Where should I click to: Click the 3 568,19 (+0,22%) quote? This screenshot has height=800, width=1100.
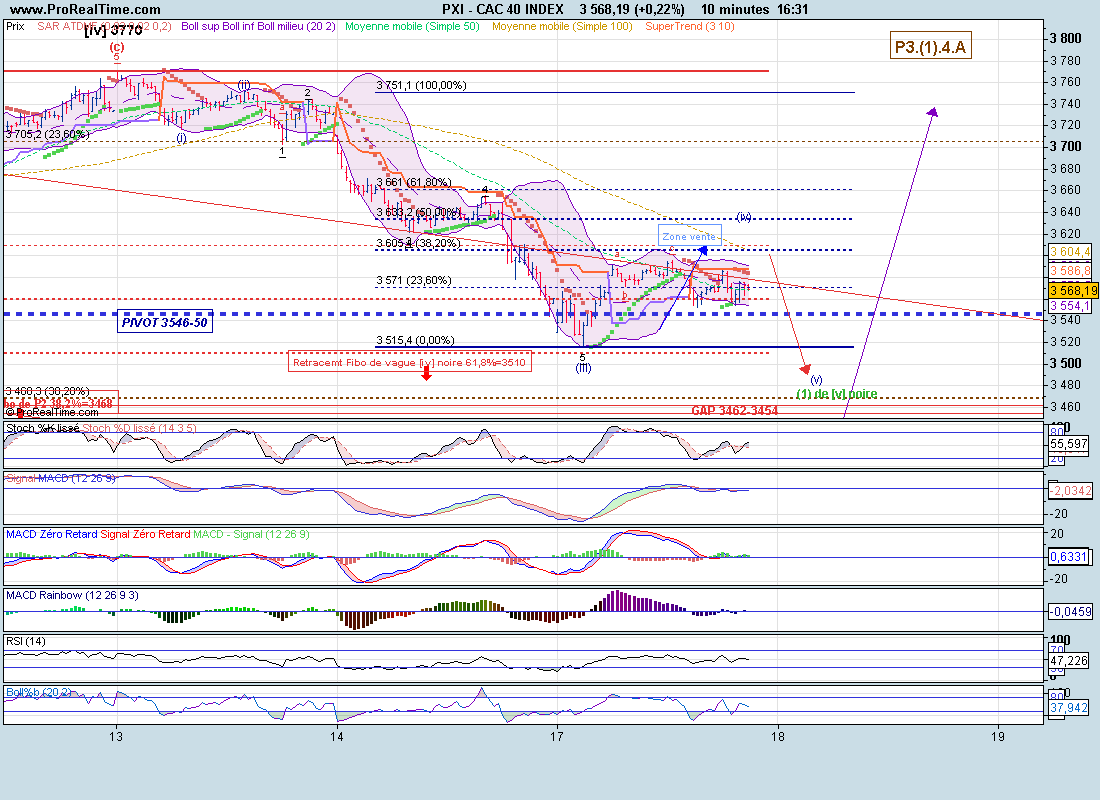(632, 9)
